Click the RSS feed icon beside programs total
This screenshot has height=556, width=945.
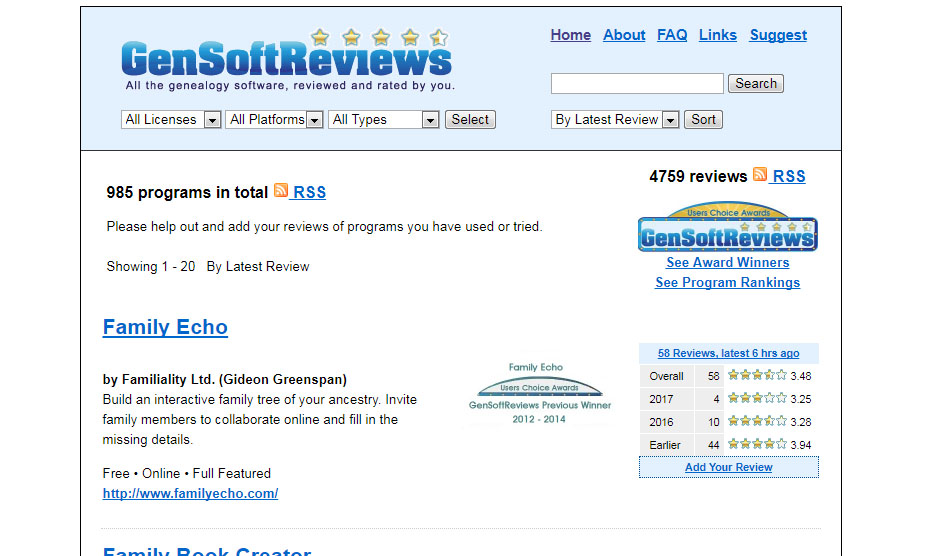(281, 190)
